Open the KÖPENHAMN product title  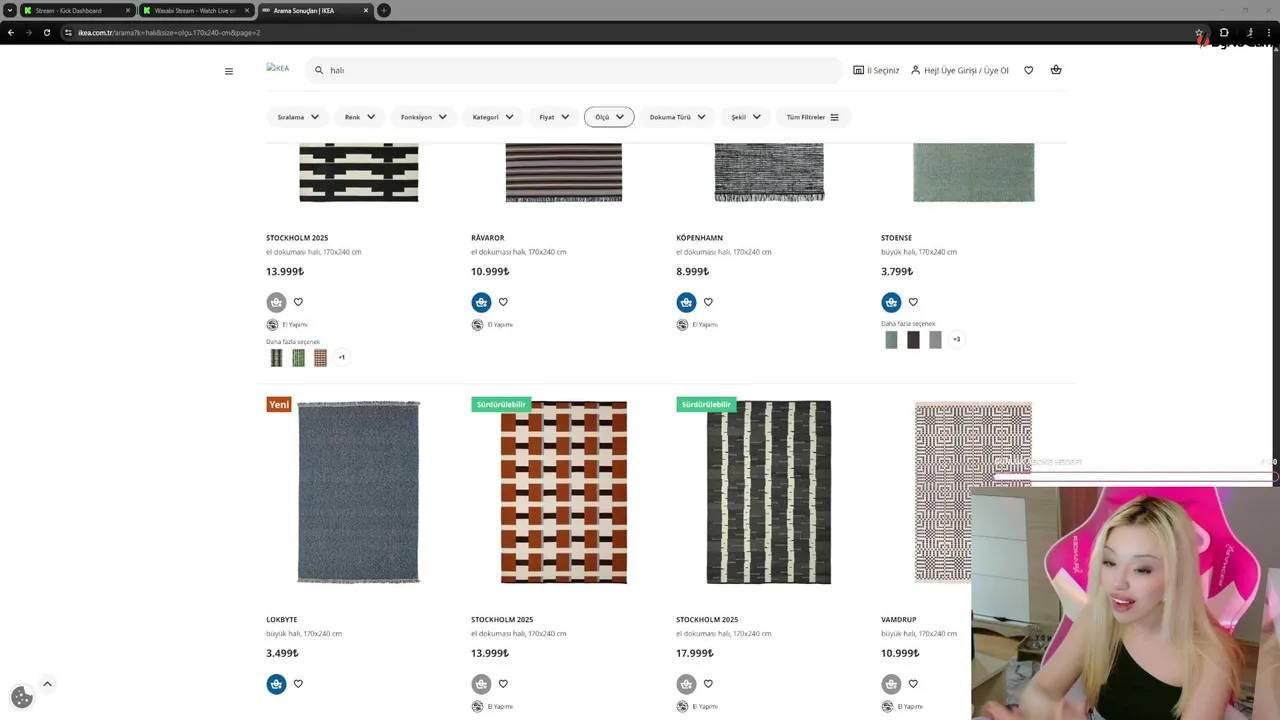click(699, 238)
